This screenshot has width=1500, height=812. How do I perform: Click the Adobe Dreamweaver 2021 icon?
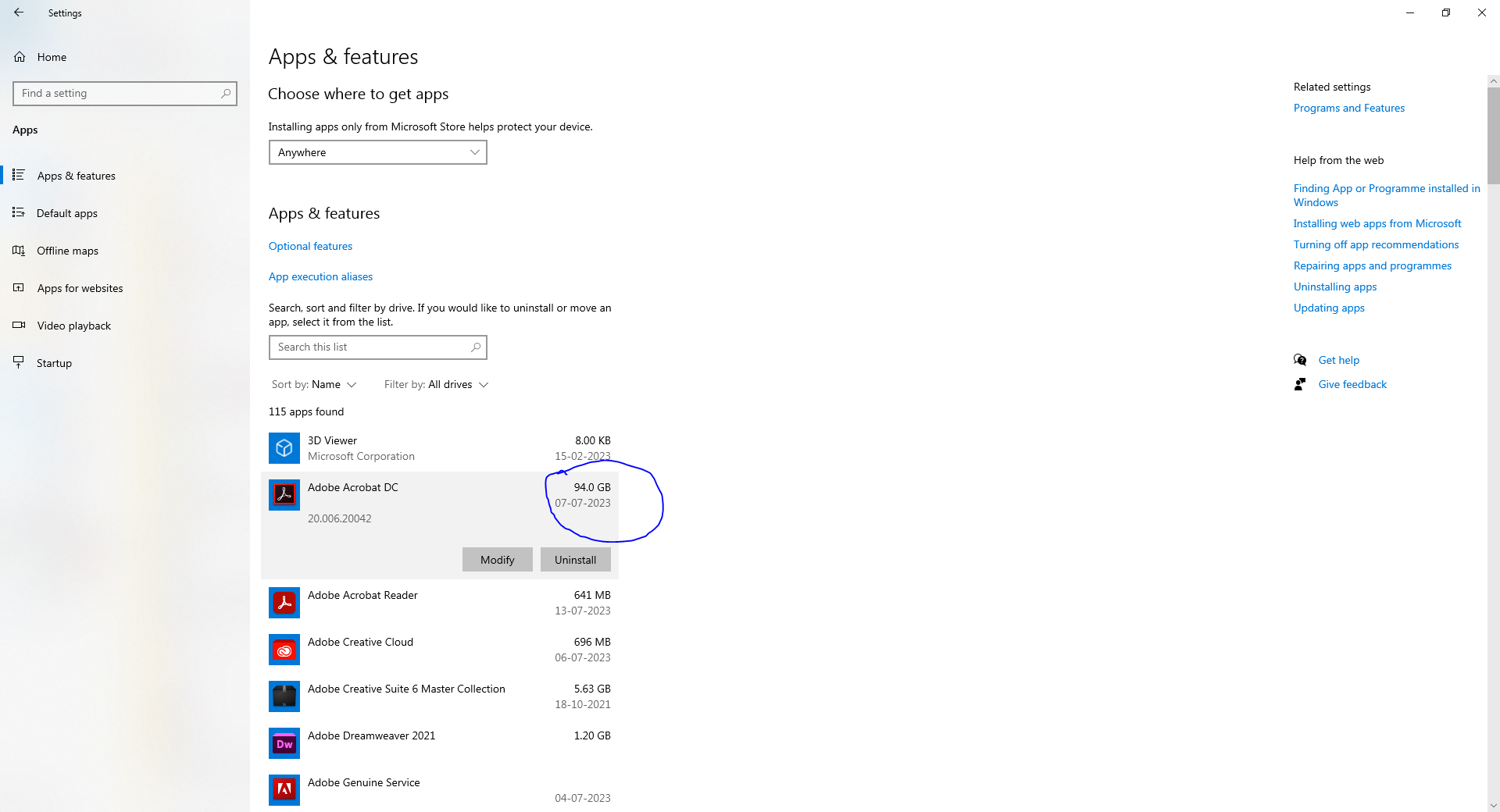pos(284,743)
